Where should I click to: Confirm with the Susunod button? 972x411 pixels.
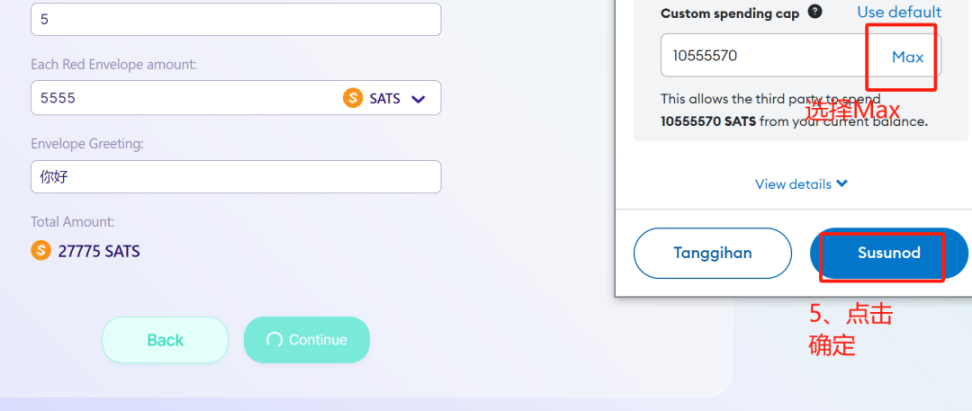tap(889, 253)
